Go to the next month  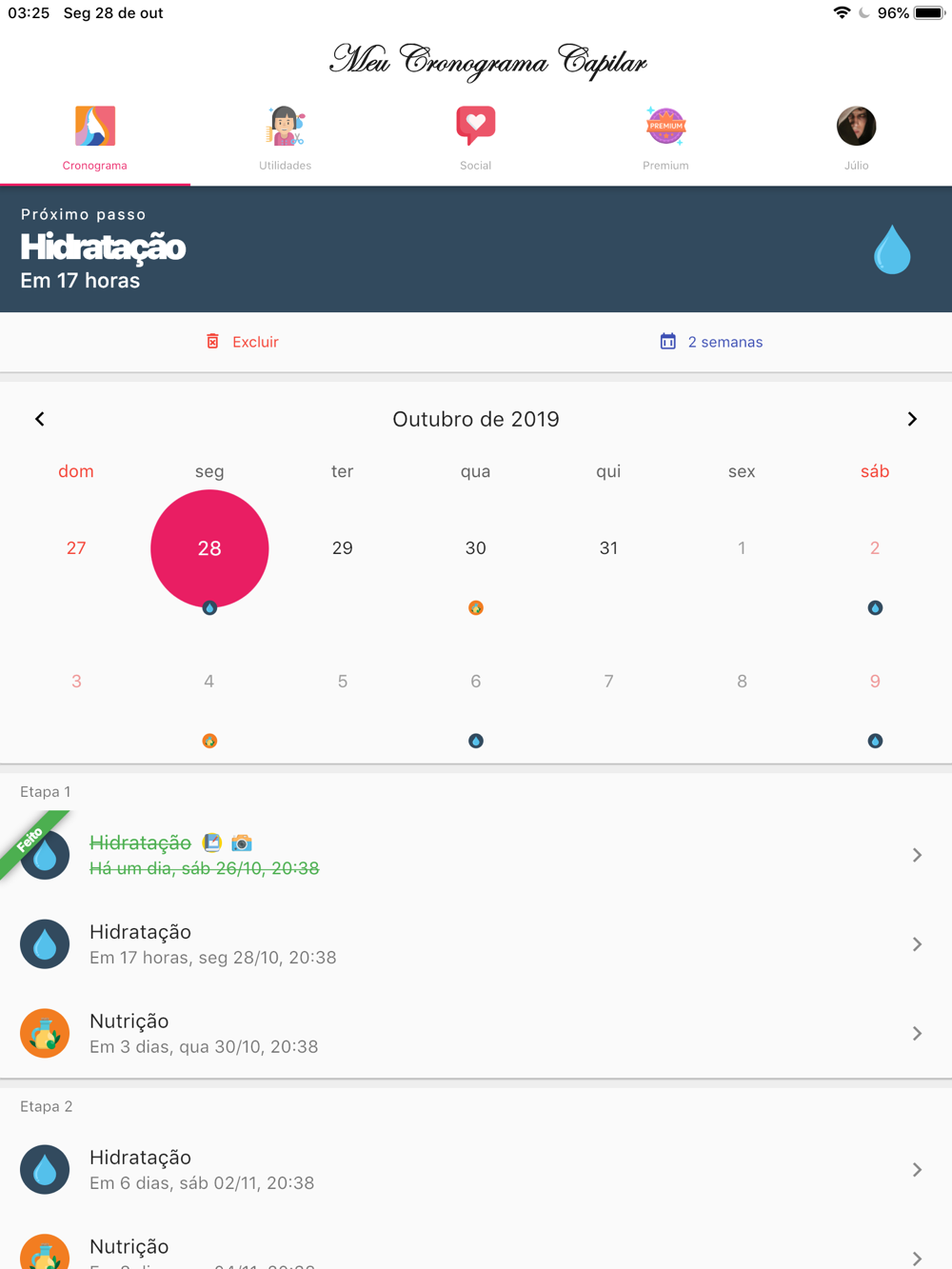pos(912,419)
